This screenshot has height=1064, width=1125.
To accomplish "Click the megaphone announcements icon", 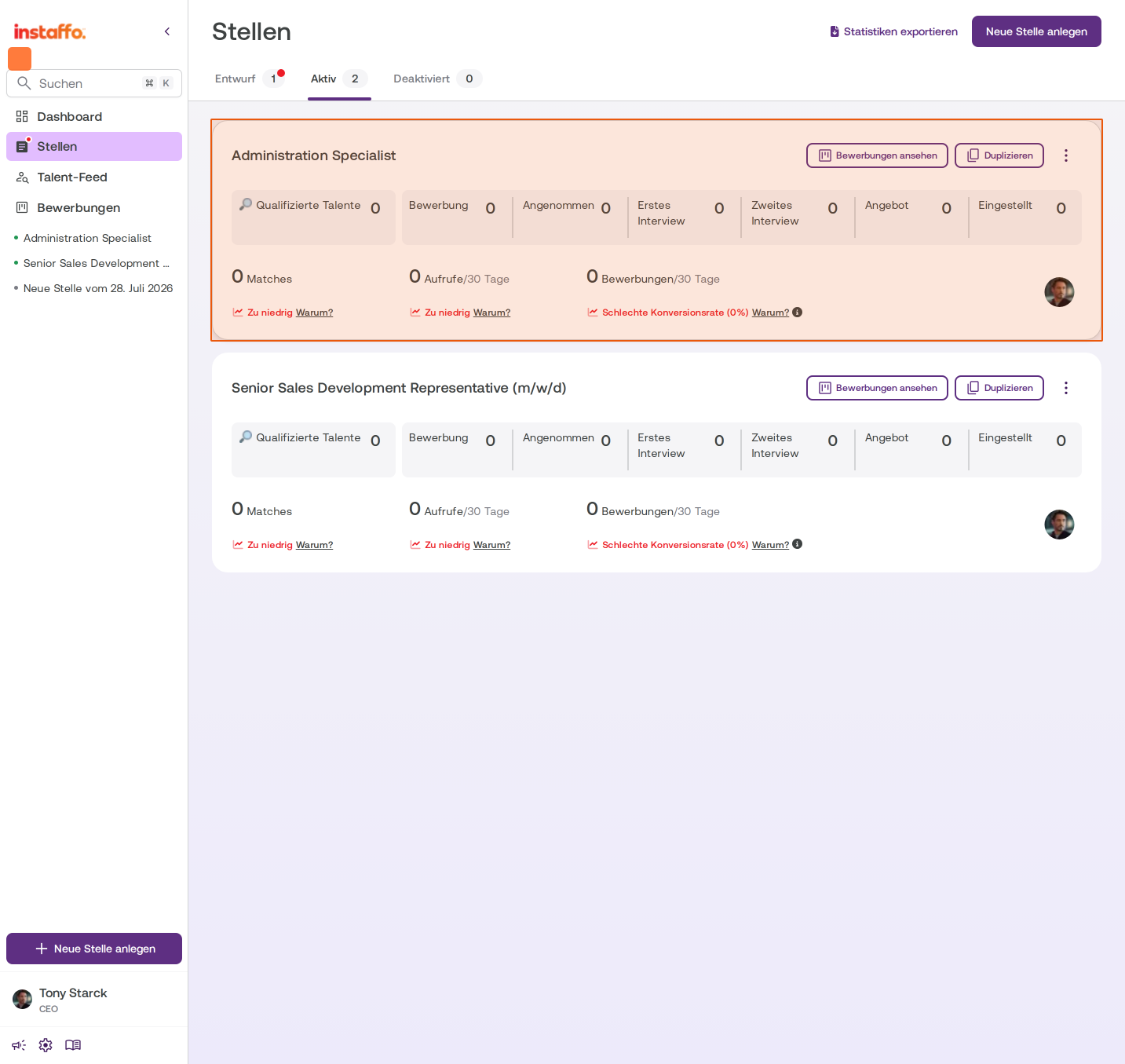I will tap(19, 1045).
